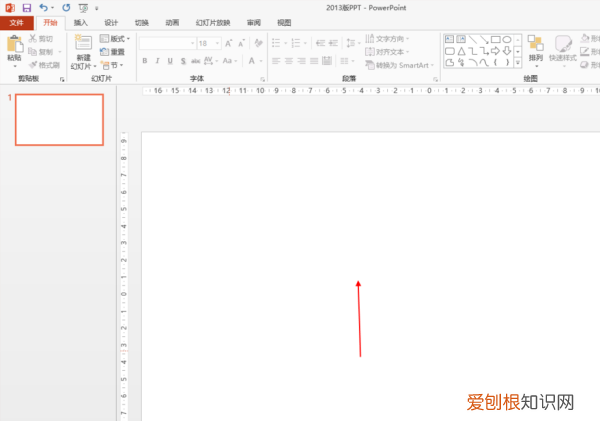Start slideshow from beginning icon
Image resolution: width=600 pixels, height=421 pixels.
click(x=83, y=8)
